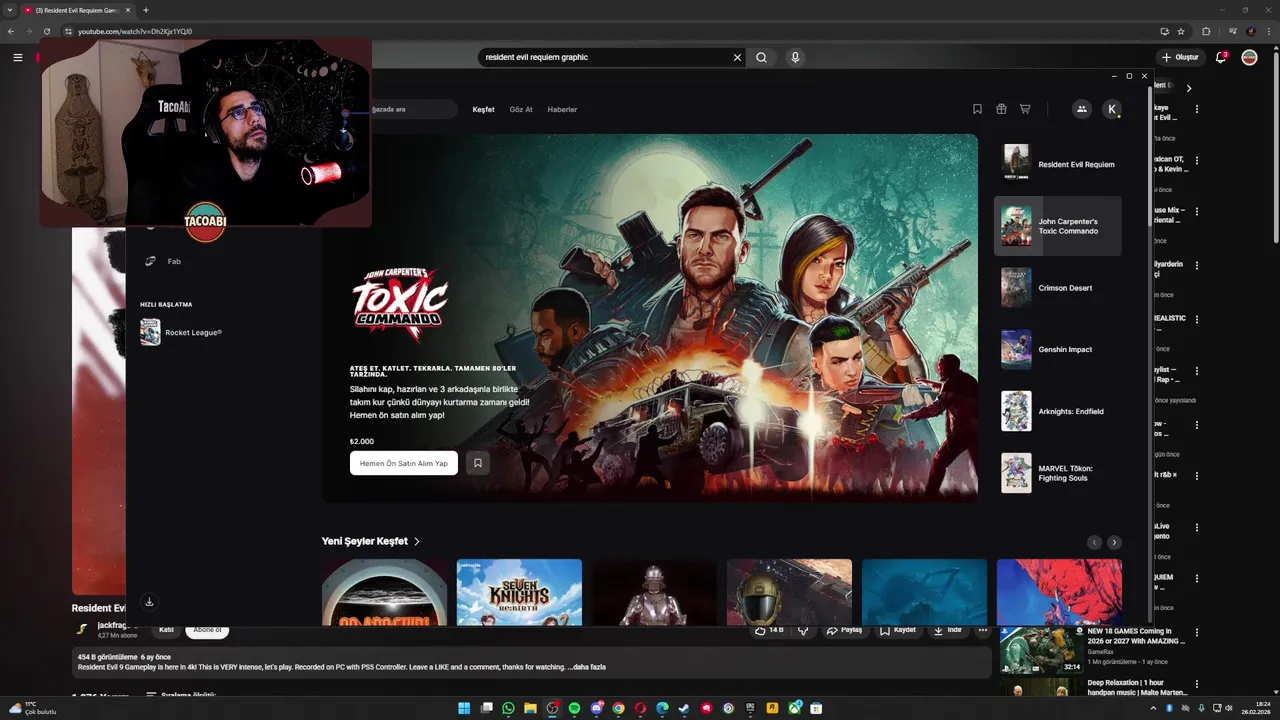Add Toxic Commando to wishlist bookmark

pos(478,463)
